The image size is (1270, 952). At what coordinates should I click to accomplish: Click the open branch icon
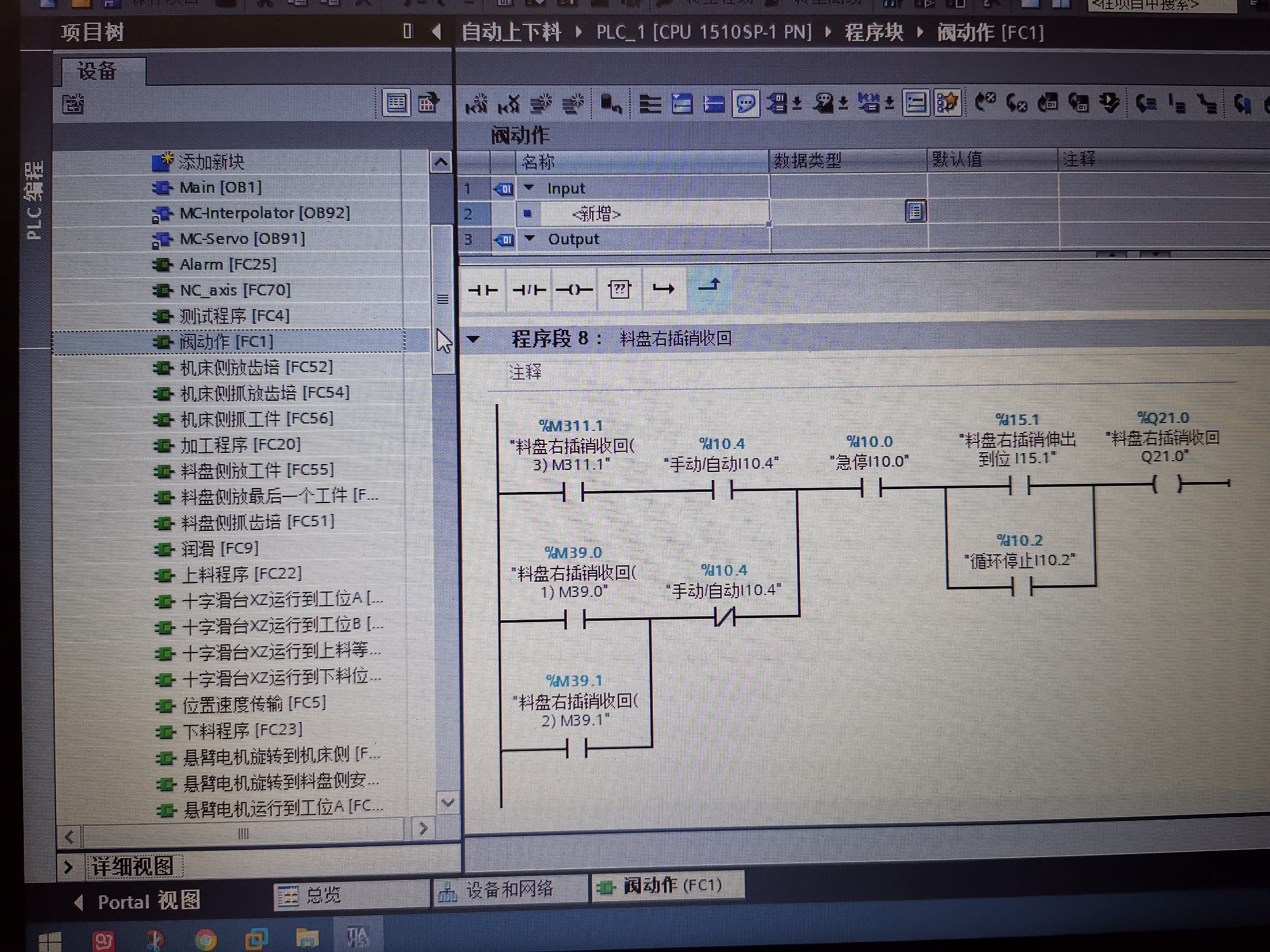(663, 289)
